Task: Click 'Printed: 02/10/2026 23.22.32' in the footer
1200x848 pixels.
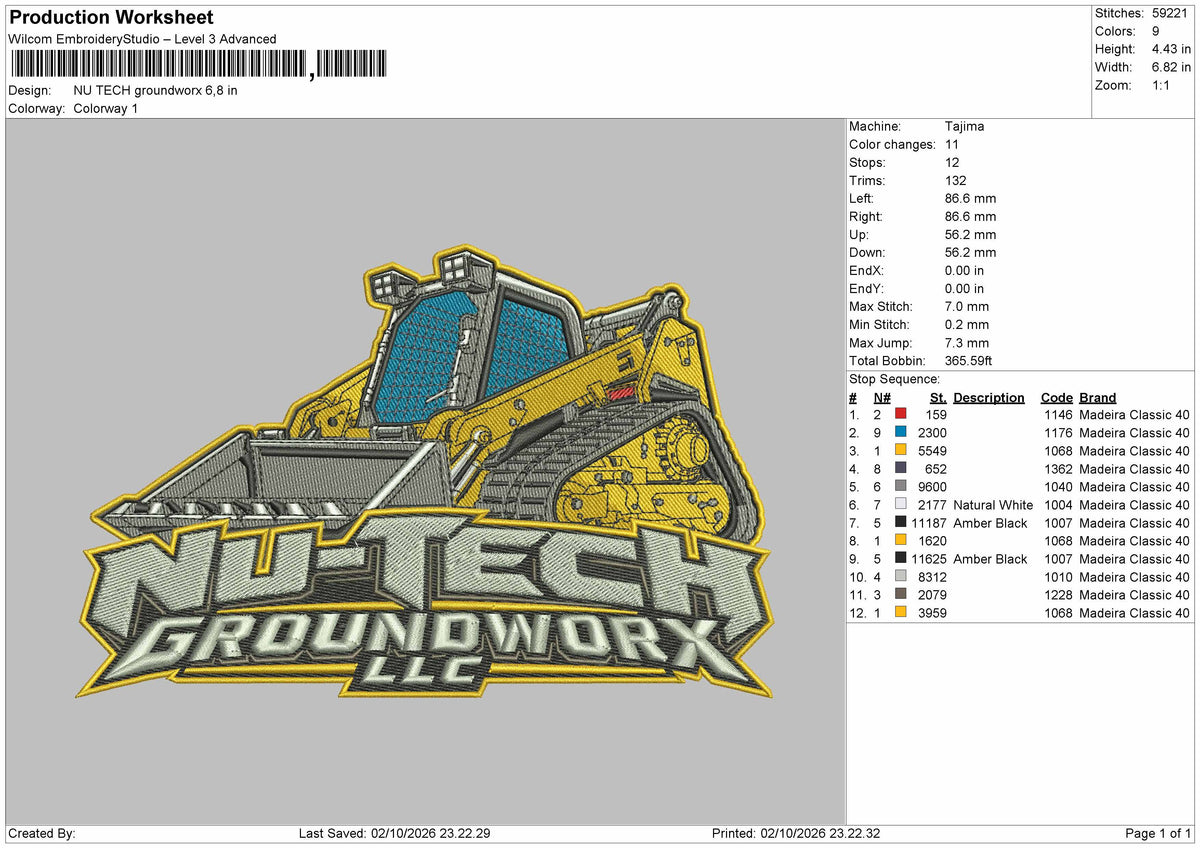Action: 796,834
